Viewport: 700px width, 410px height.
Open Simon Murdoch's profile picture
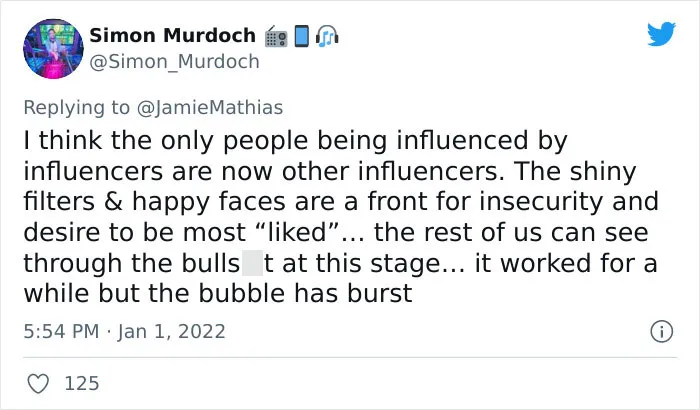click(x=53, y=49)
